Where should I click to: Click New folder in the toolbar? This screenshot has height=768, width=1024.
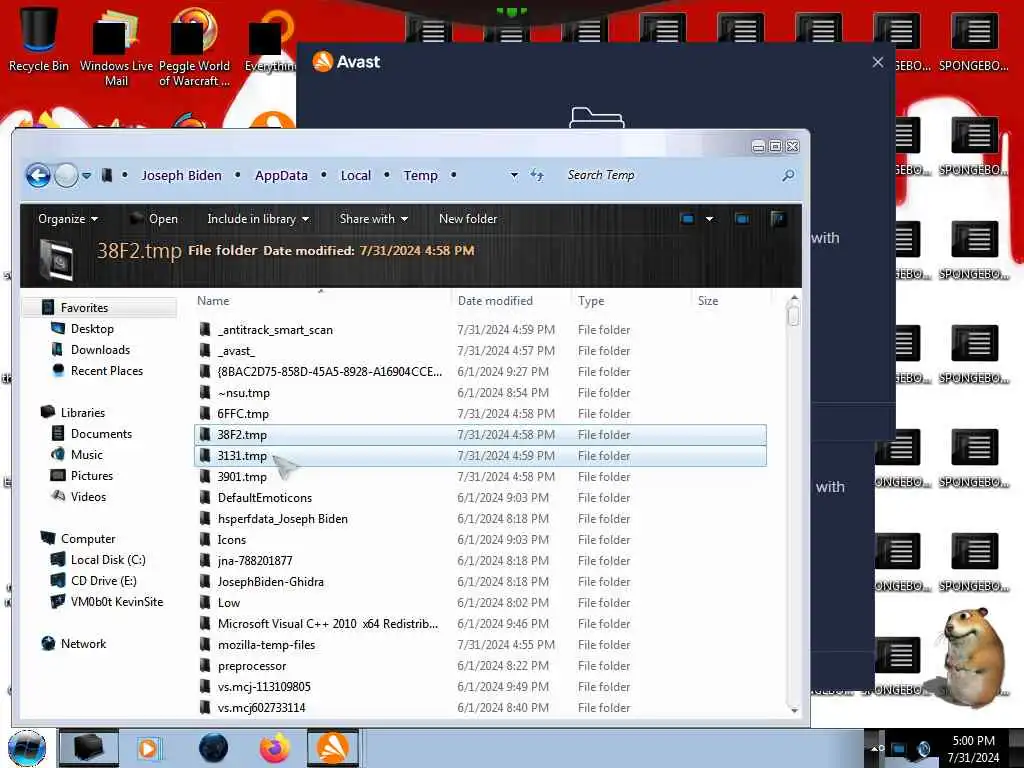tap(468, 219)
